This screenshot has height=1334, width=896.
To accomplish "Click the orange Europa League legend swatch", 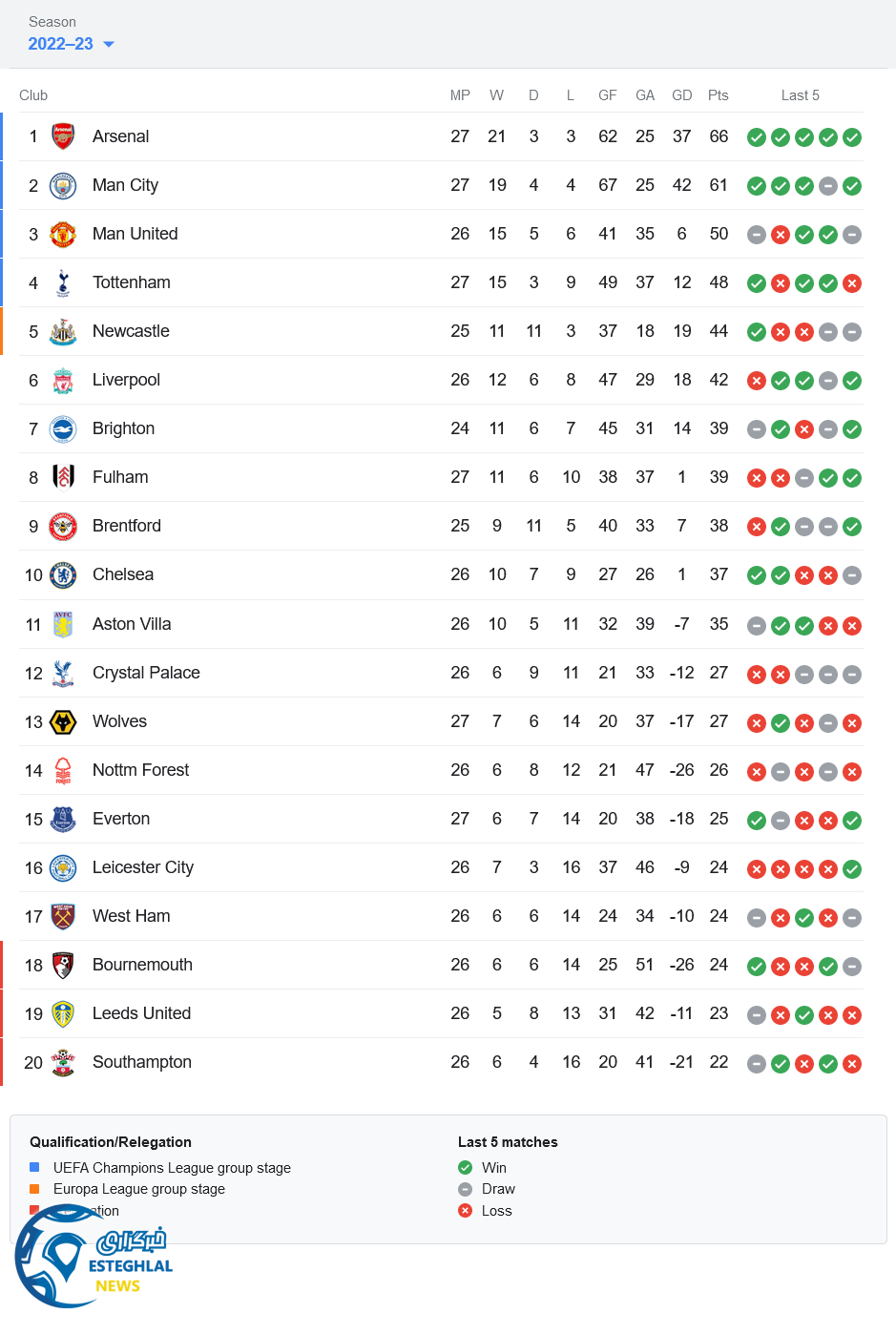I will [34, 1189].
